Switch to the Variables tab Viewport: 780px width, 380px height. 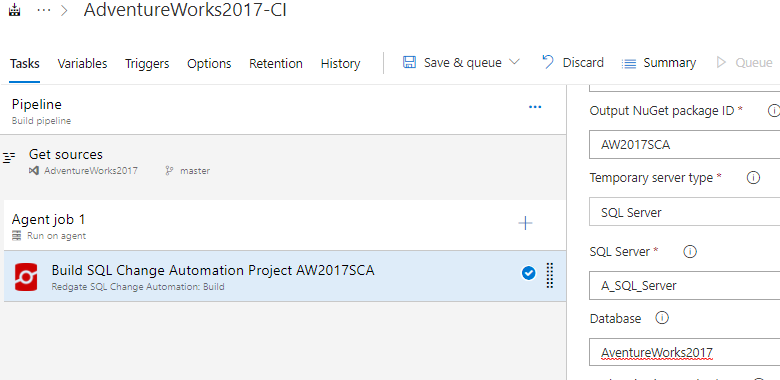(x=82, y=64)
